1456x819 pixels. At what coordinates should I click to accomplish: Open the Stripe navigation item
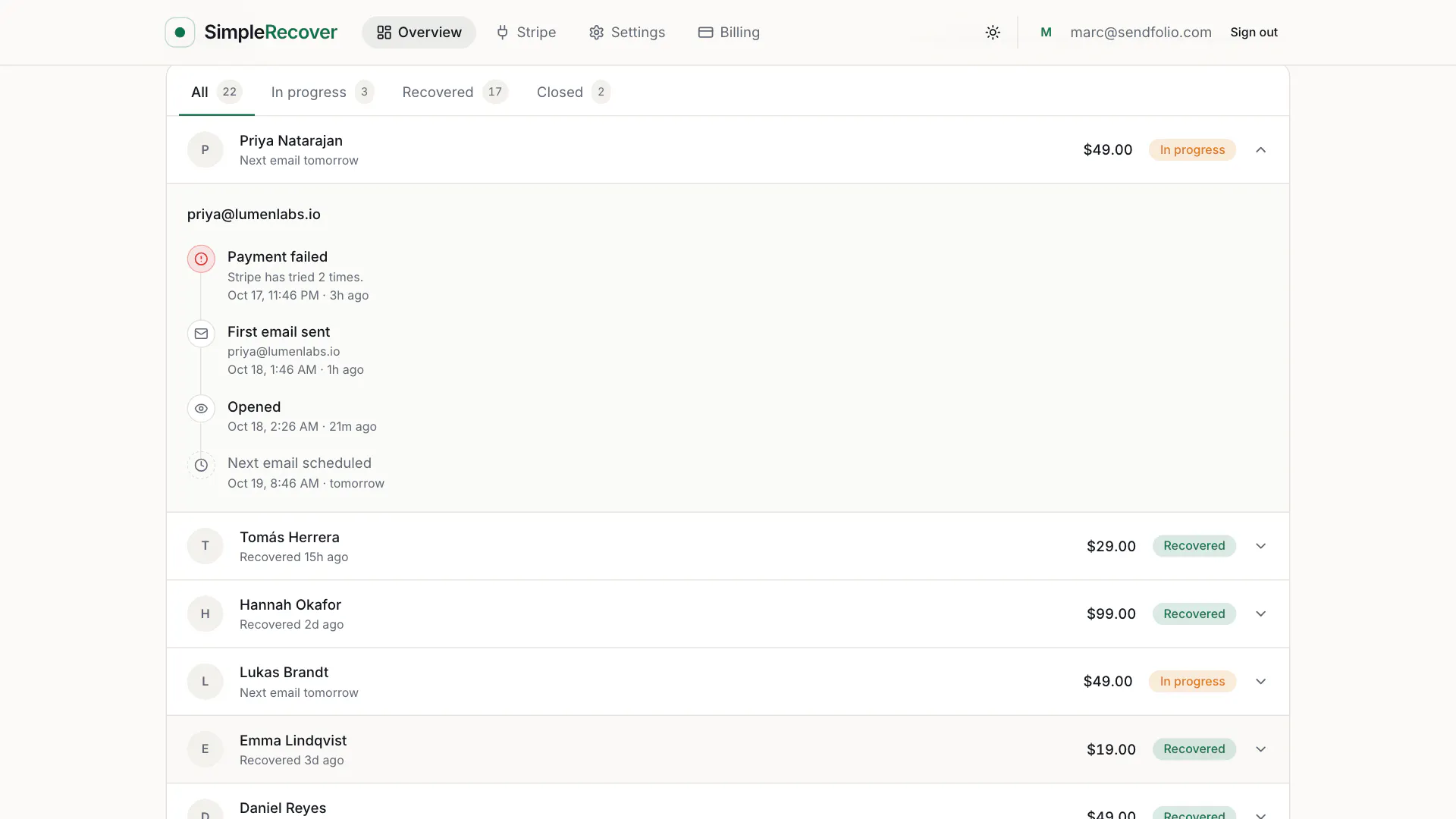[526, 32]
